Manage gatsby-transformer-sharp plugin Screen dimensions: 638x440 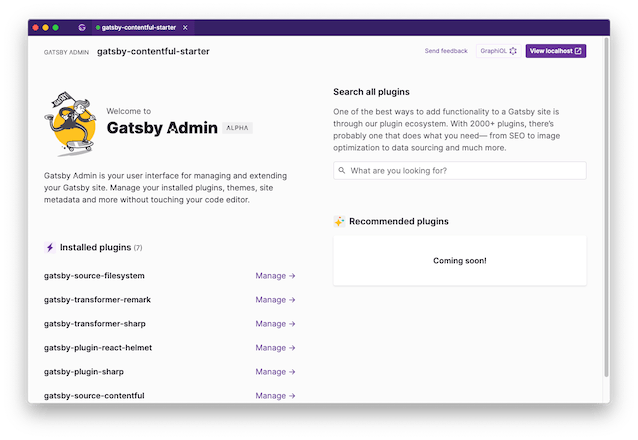(275, 324)
